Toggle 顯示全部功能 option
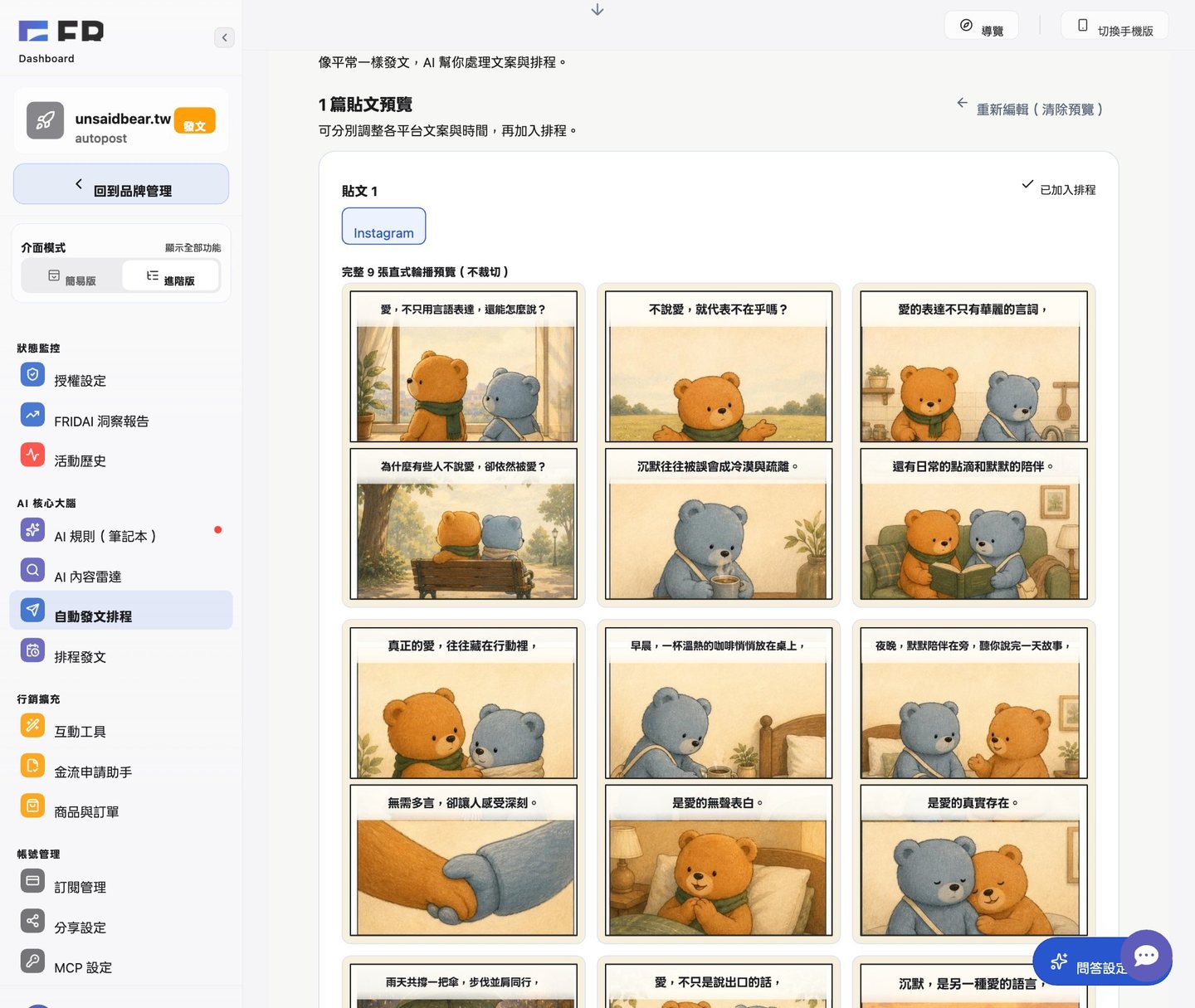1195x1008 pixels. tap(193, 248)
